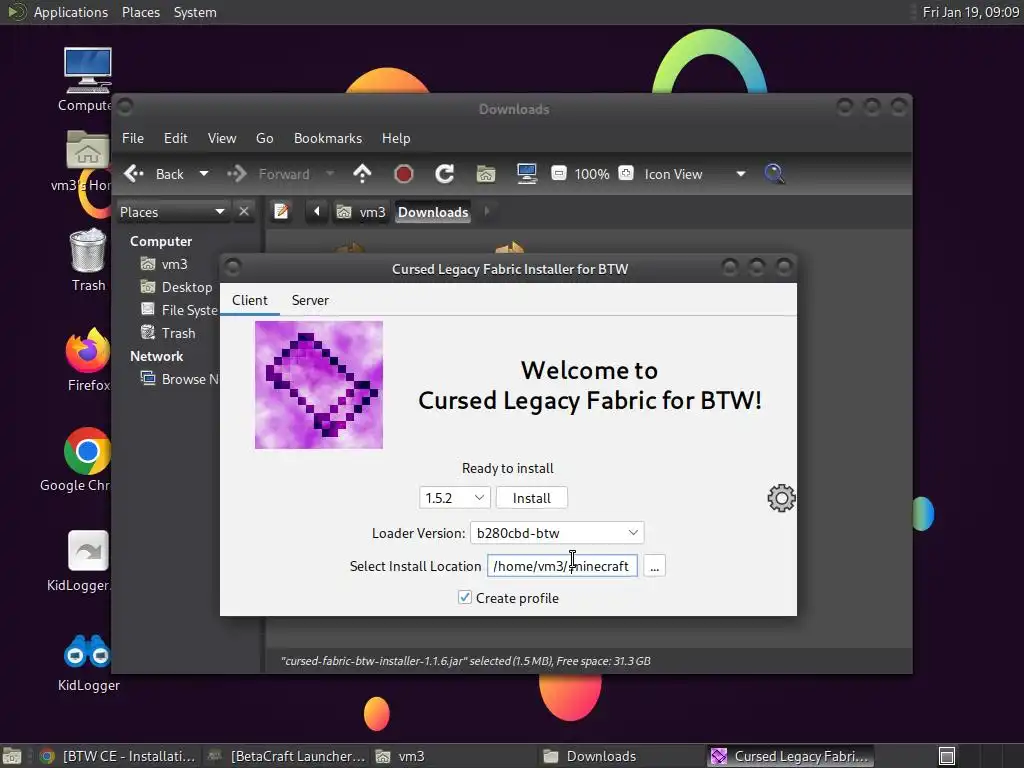Viewport: 1024px width, 768px height.
Task: Select Trash in Places sidebar
Action: (x=168, y=333)
